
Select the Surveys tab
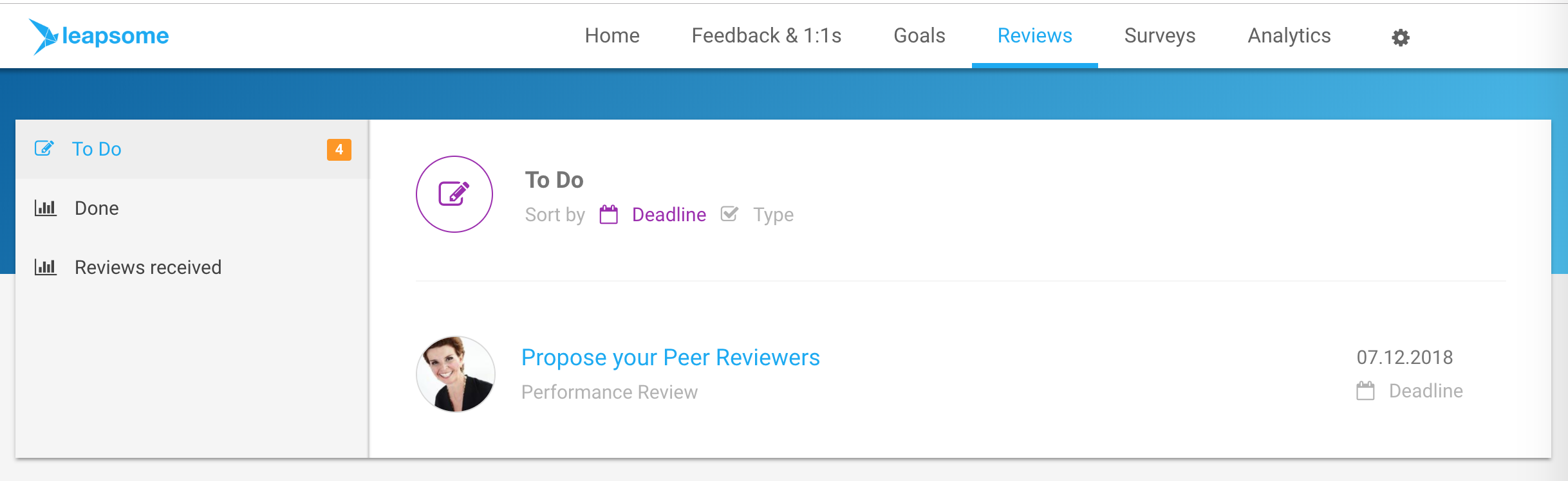[x=1160, y=36]
